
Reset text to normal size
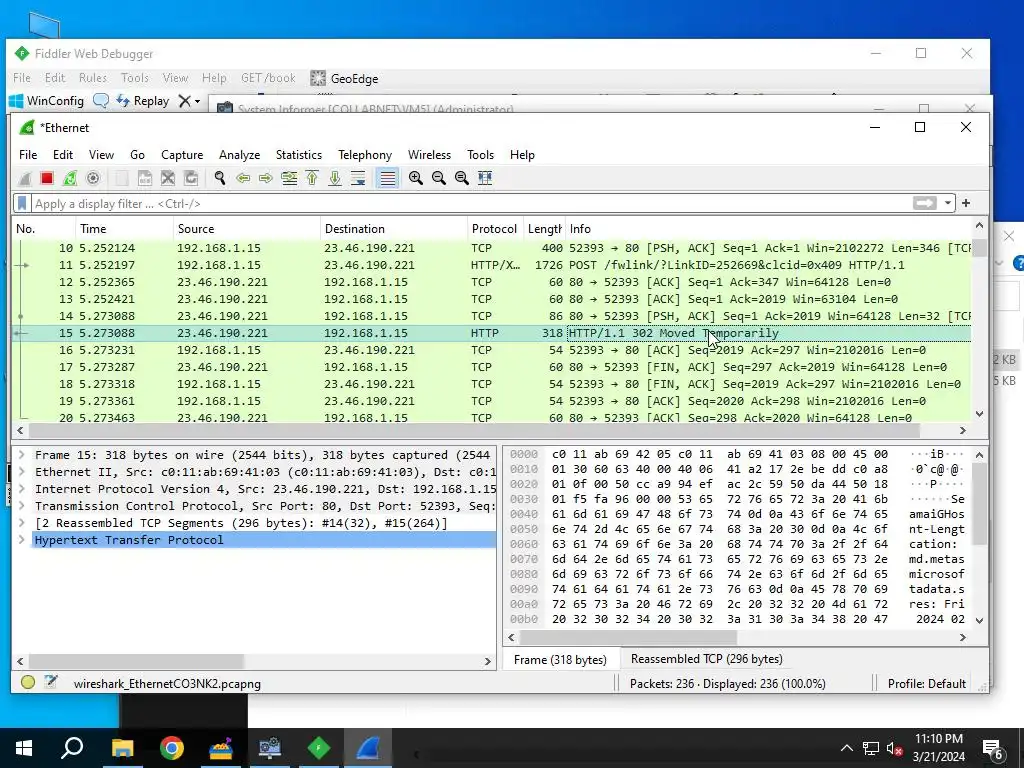[x=462, y=178]
